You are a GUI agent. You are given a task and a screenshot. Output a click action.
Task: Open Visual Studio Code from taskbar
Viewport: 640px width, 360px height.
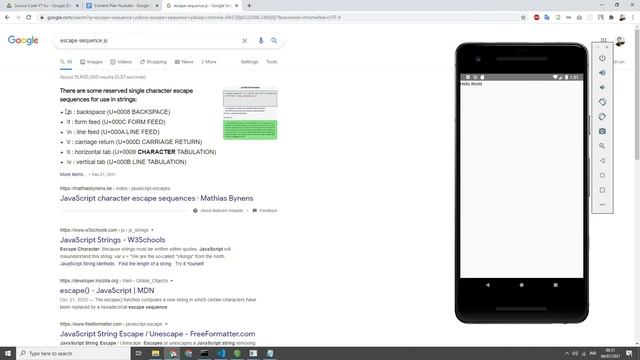pyautogui.click(x=221, y=353)
